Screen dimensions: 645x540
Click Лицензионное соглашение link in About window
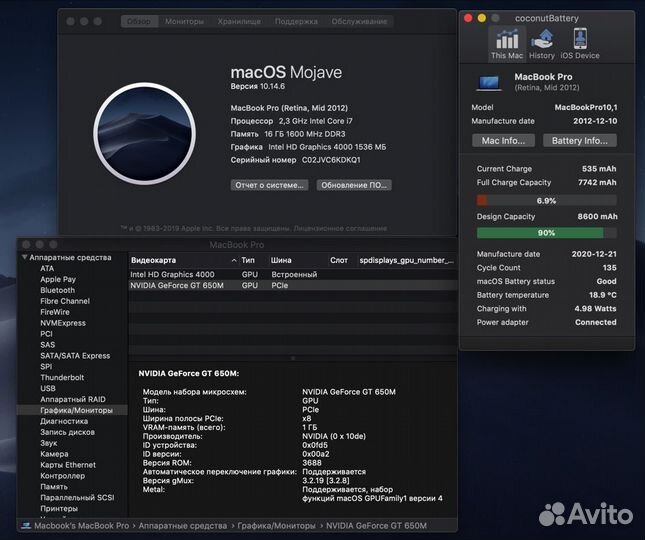[340, 228]
